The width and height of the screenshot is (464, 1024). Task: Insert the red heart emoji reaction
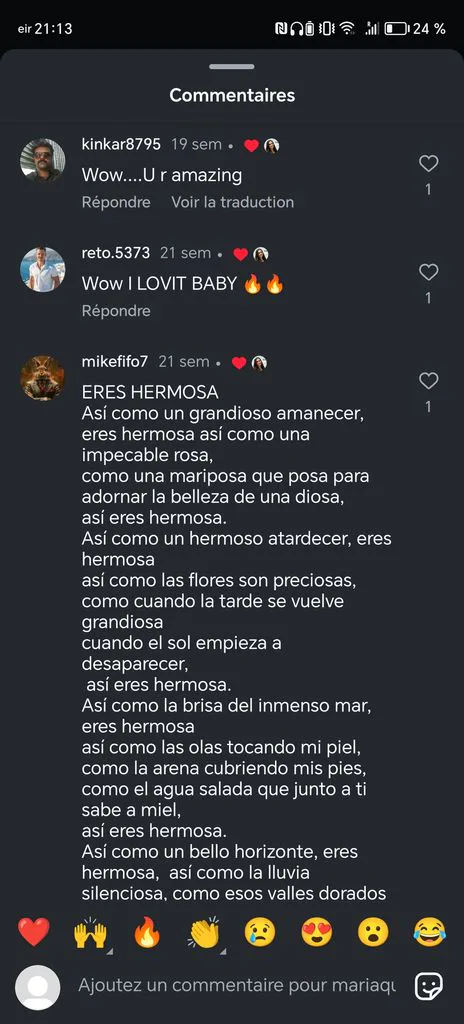point(33,932)
